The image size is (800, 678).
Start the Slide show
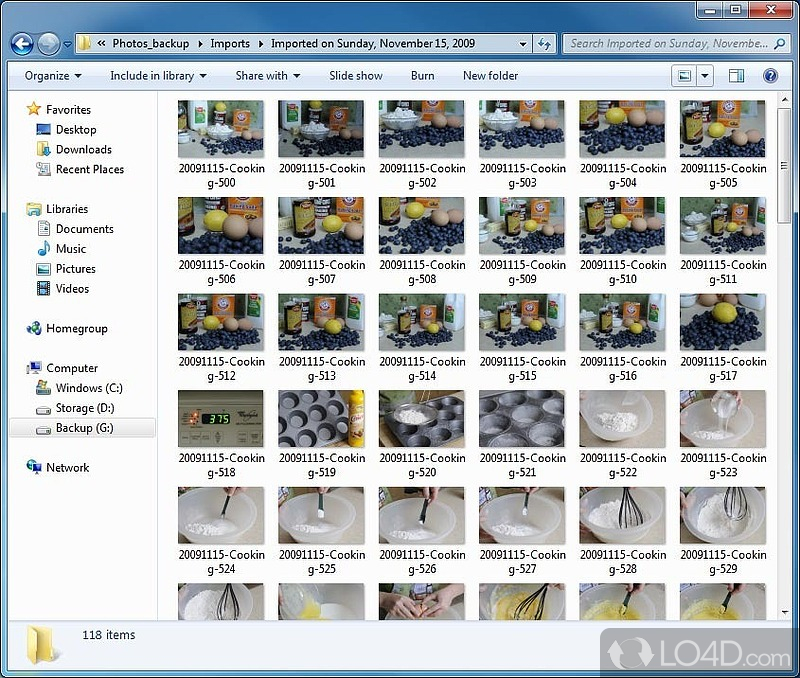[x=356, y=76]
